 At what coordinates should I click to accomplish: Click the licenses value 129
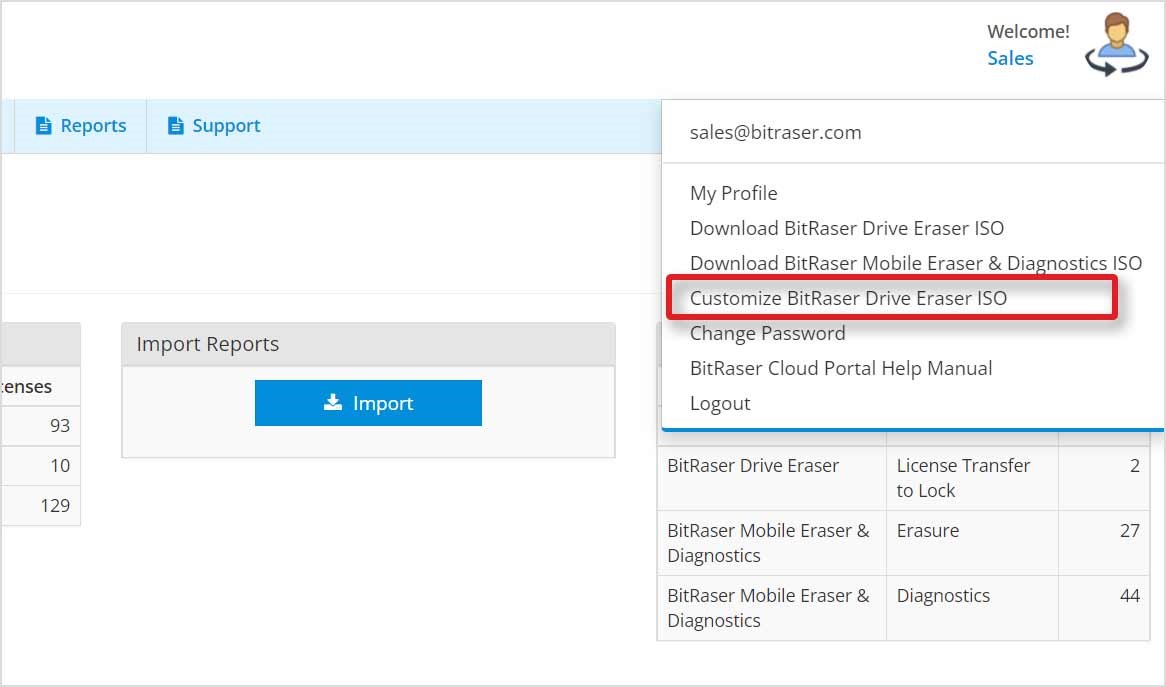(55, 506)
